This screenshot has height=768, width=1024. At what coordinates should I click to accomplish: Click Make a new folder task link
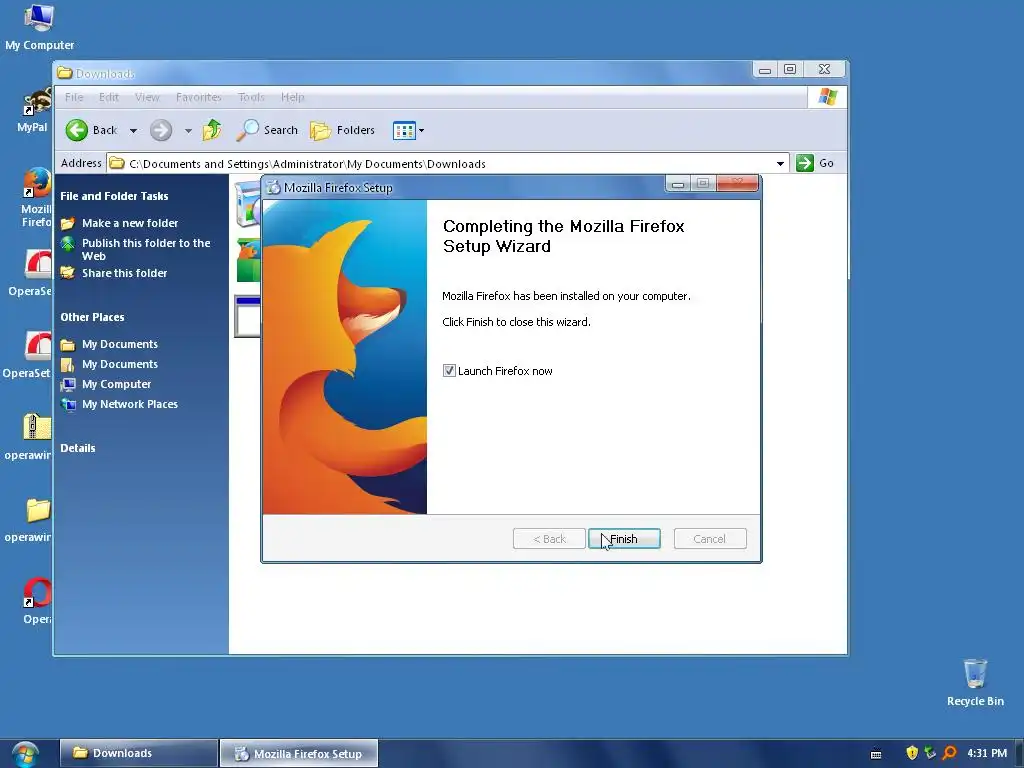tap(130, 223)
